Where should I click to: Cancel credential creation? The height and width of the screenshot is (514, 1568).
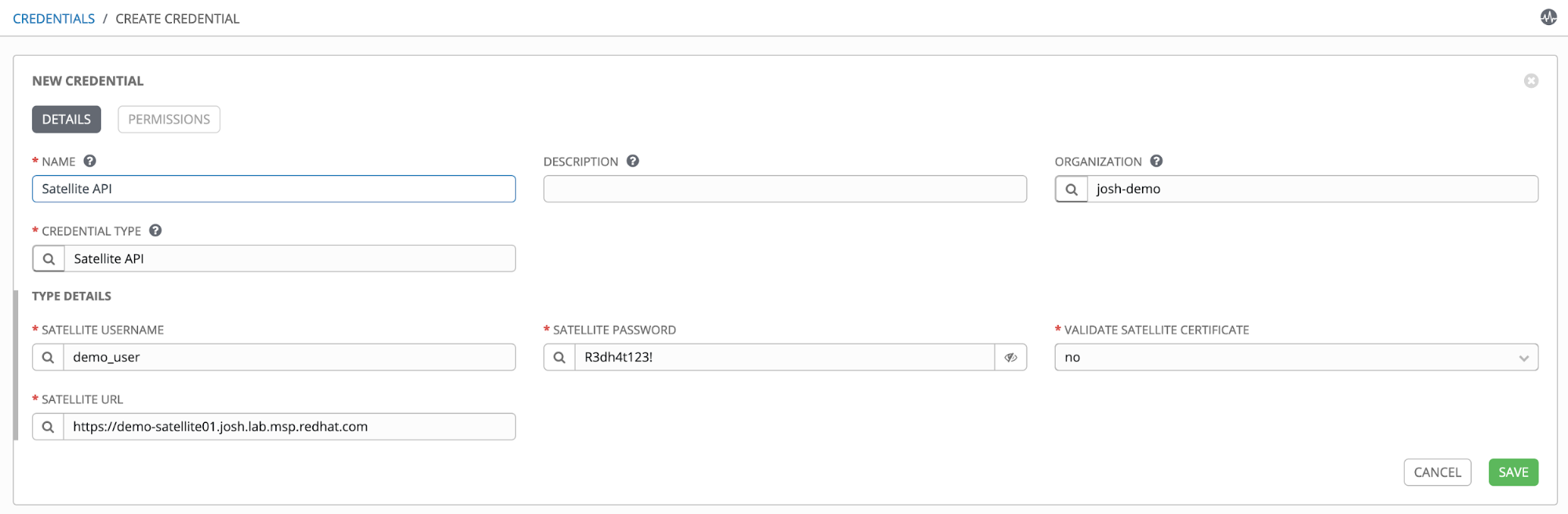coord(1437,472)
